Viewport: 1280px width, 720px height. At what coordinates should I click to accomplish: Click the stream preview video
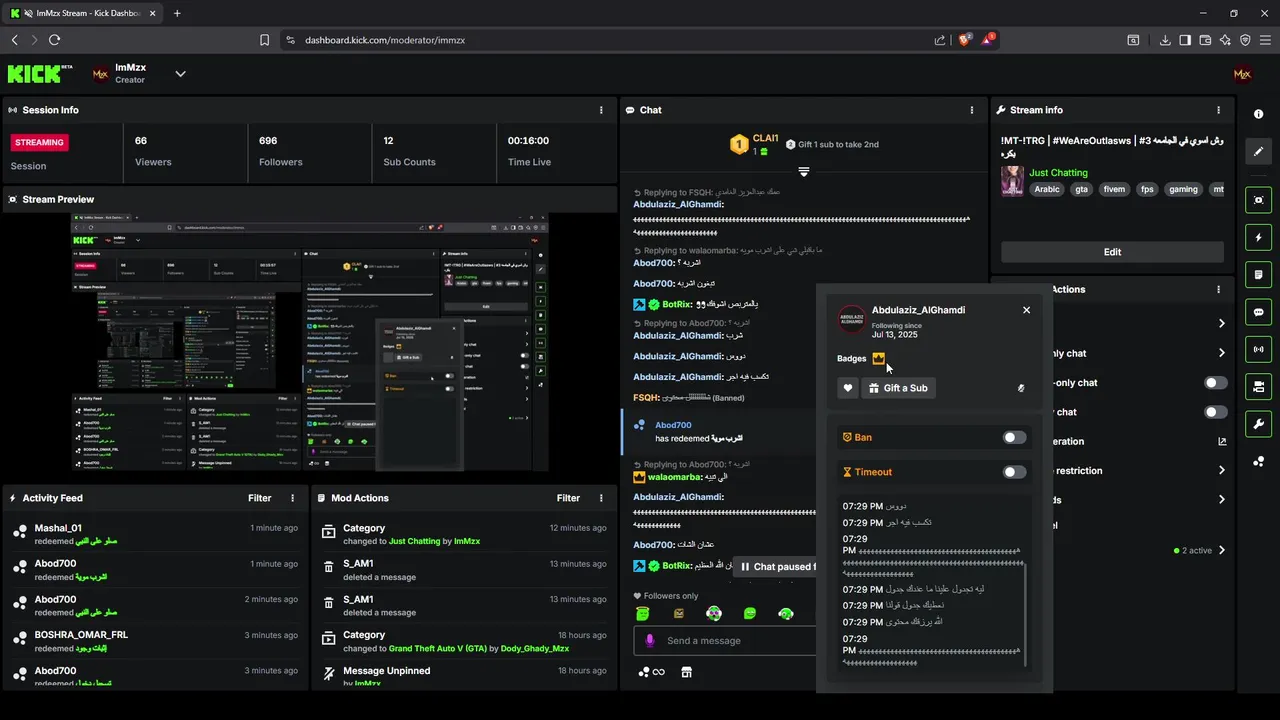tap(309, 340)
